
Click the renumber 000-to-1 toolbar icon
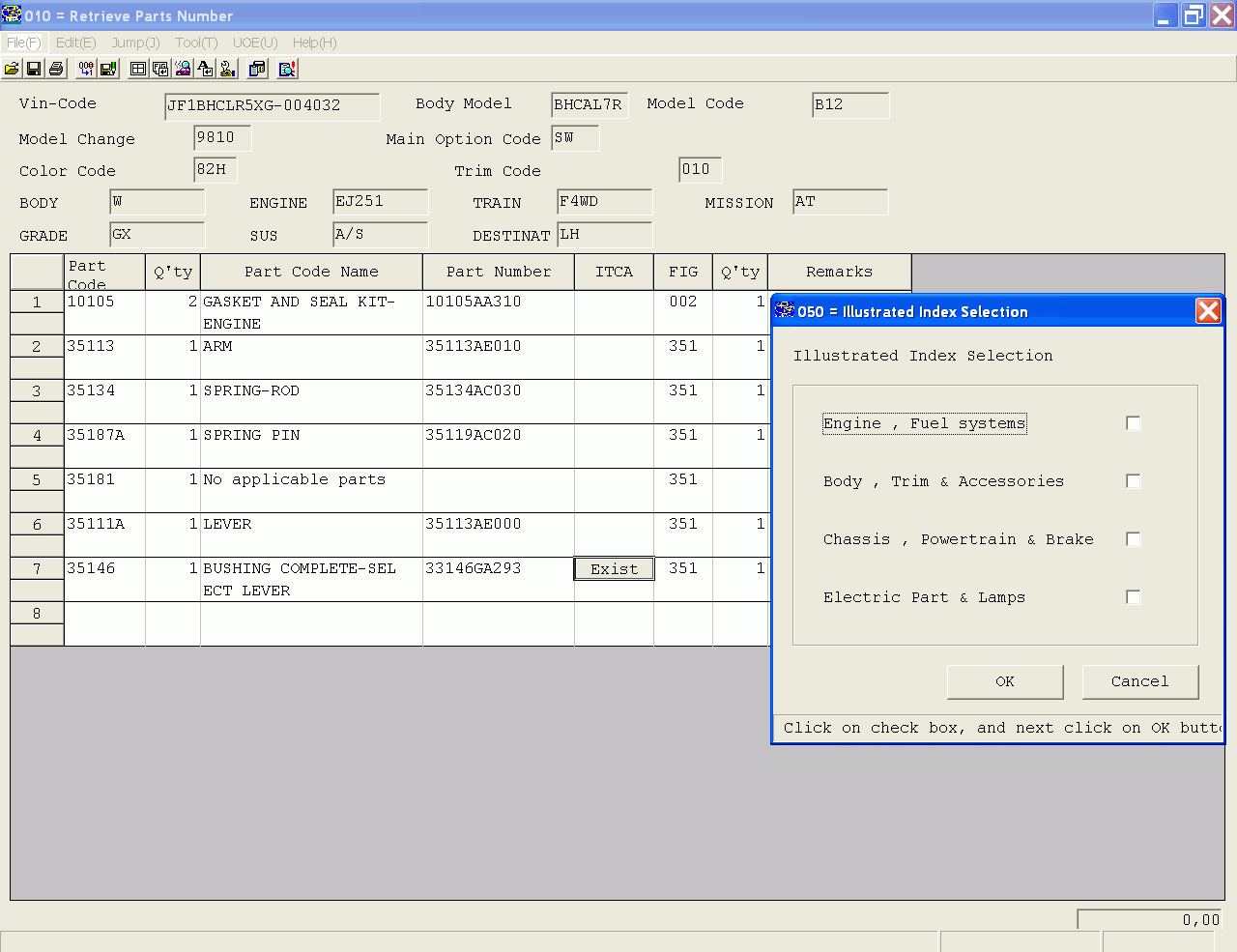86,69
